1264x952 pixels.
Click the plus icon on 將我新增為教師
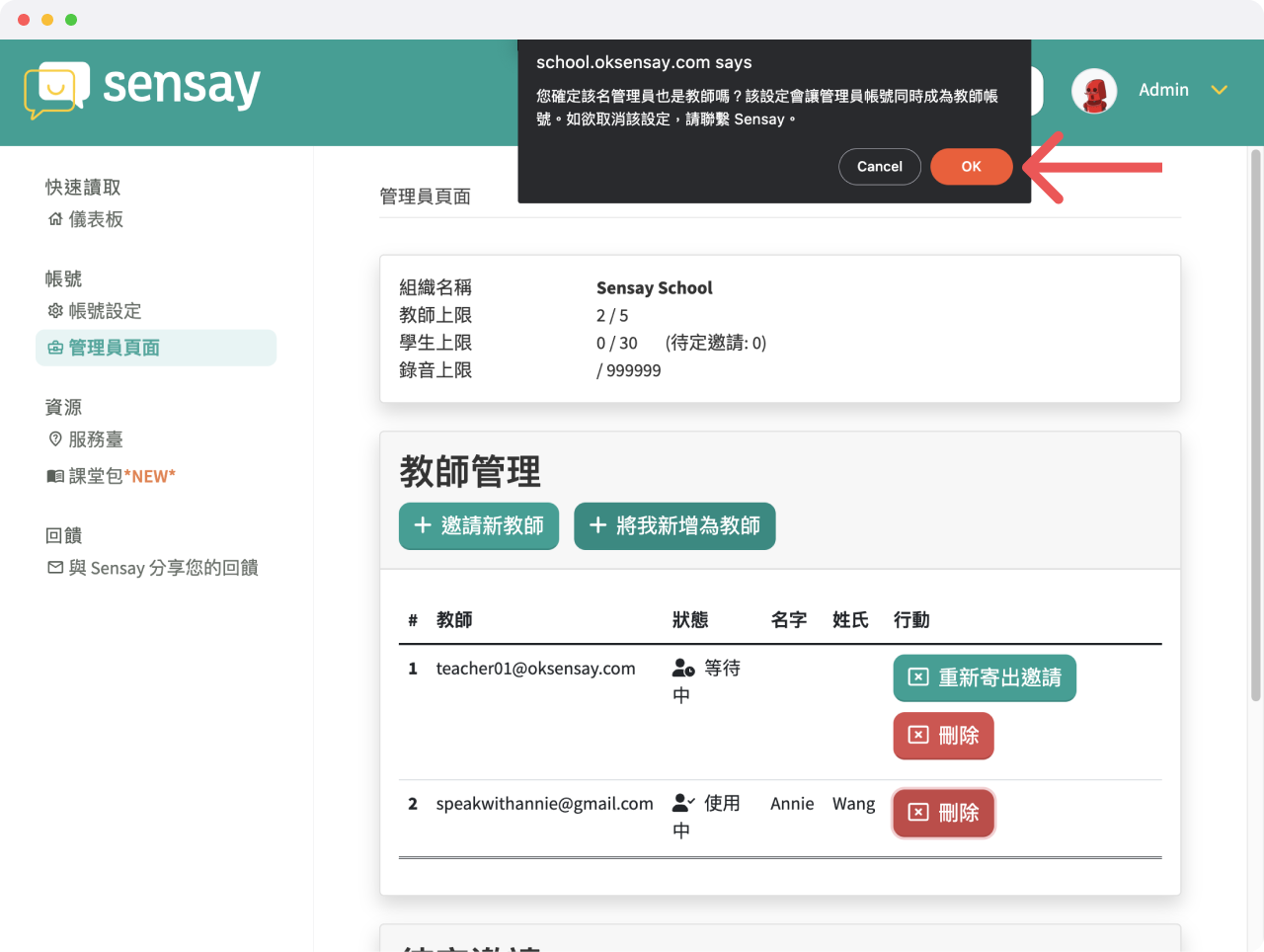tap(597, 525)
